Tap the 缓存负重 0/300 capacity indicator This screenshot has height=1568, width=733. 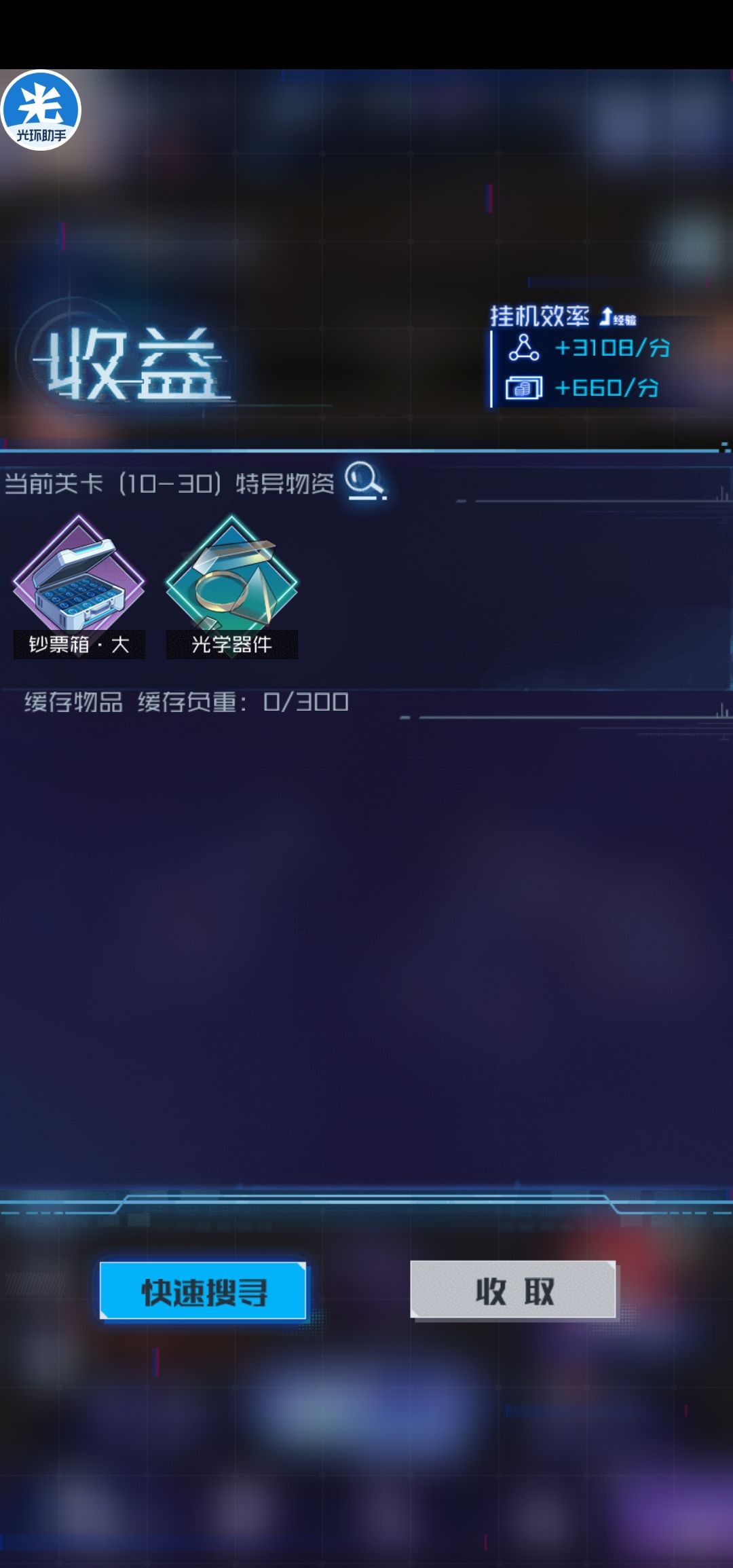(x=243, y=702)
